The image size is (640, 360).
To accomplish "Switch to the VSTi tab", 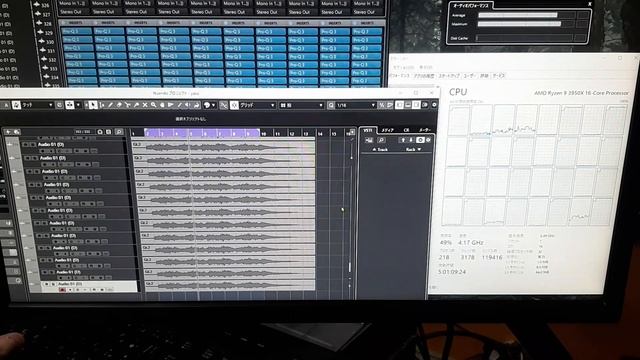I will click(x=368, y=130).
